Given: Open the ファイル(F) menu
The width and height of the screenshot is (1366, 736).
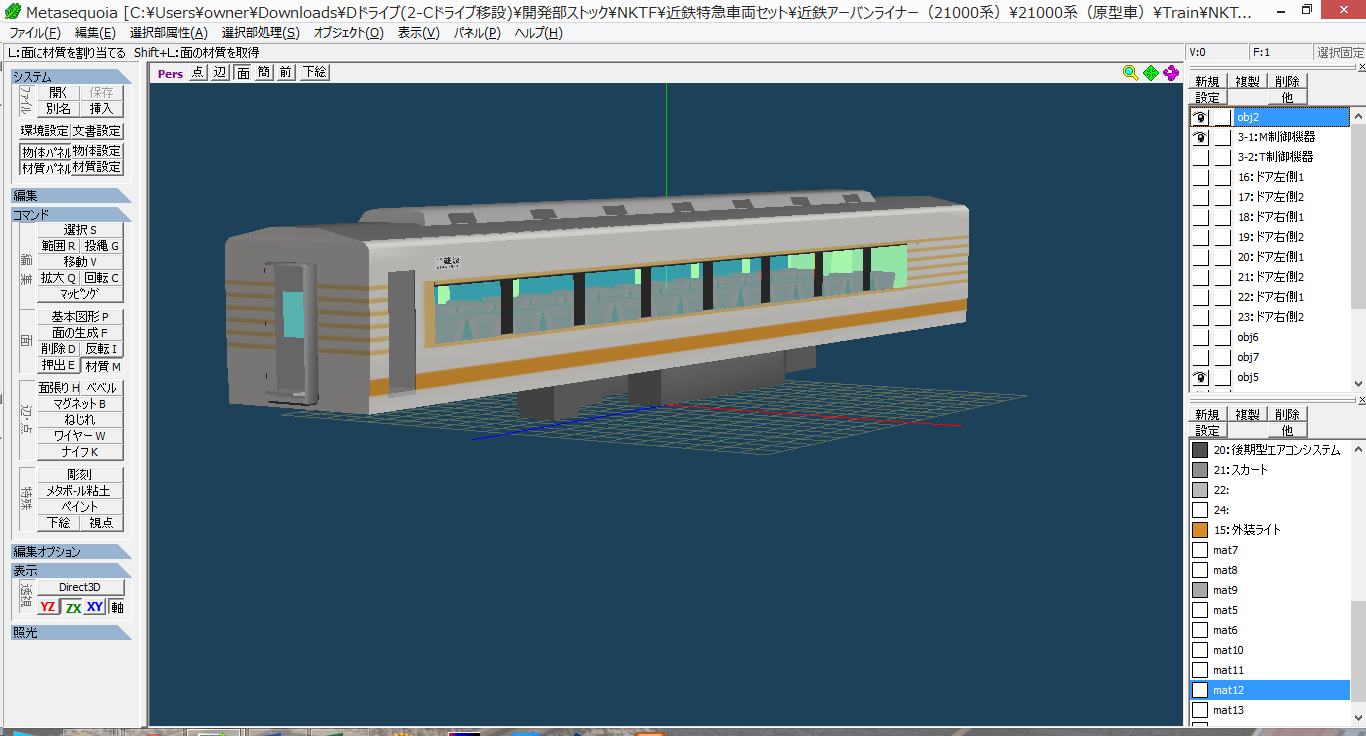Looking at the screenshot, I should [35, 33].
